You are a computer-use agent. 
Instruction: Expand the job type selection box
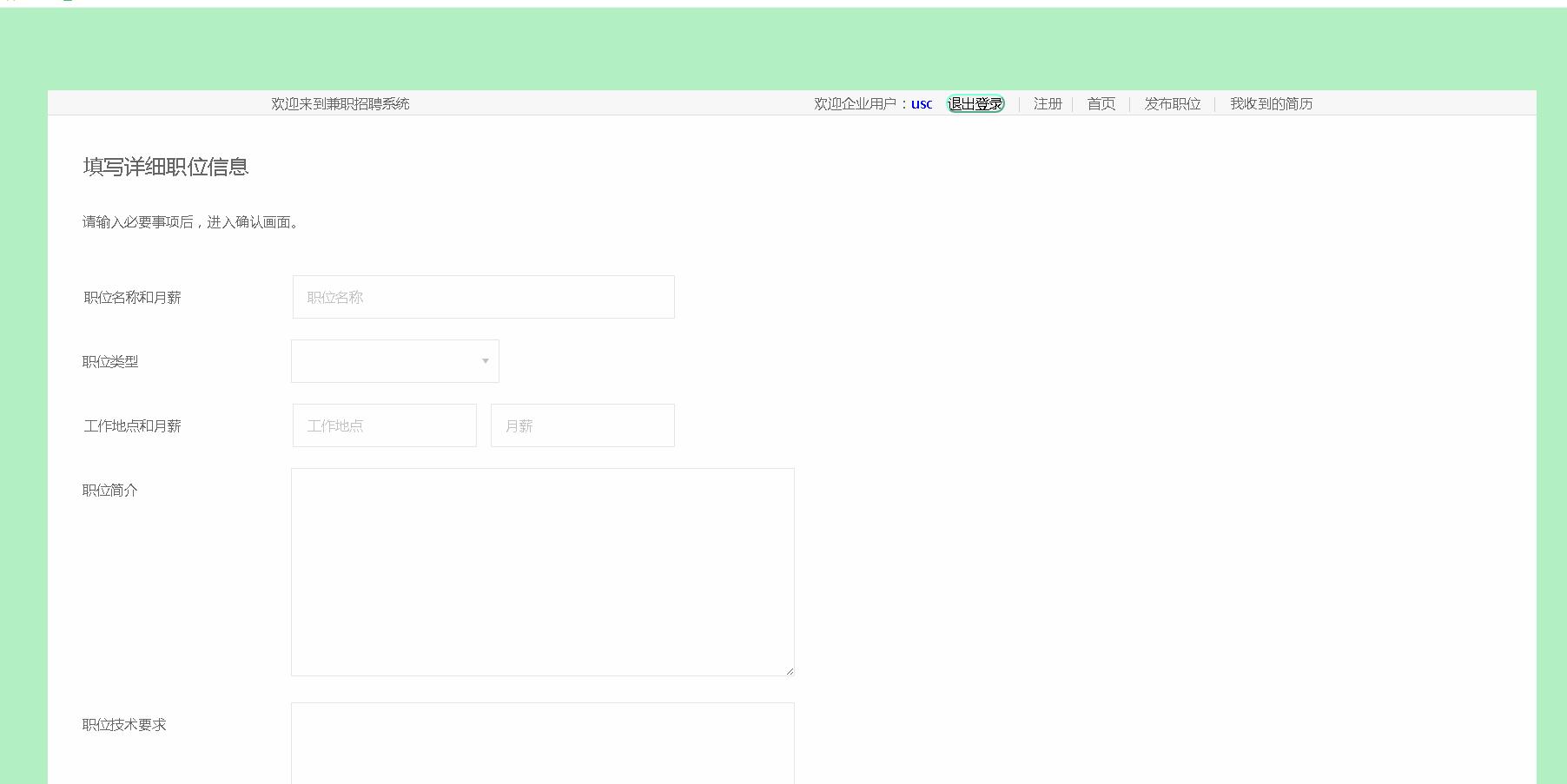394,360
